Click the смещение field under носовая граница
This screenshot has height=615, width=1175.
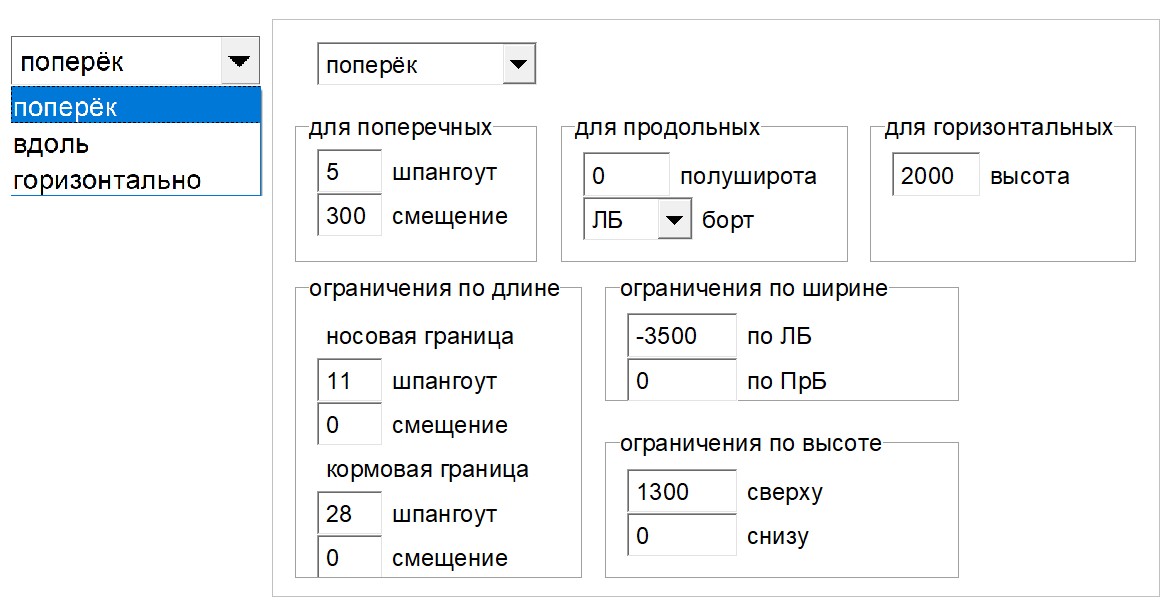[x=349, y=425]
